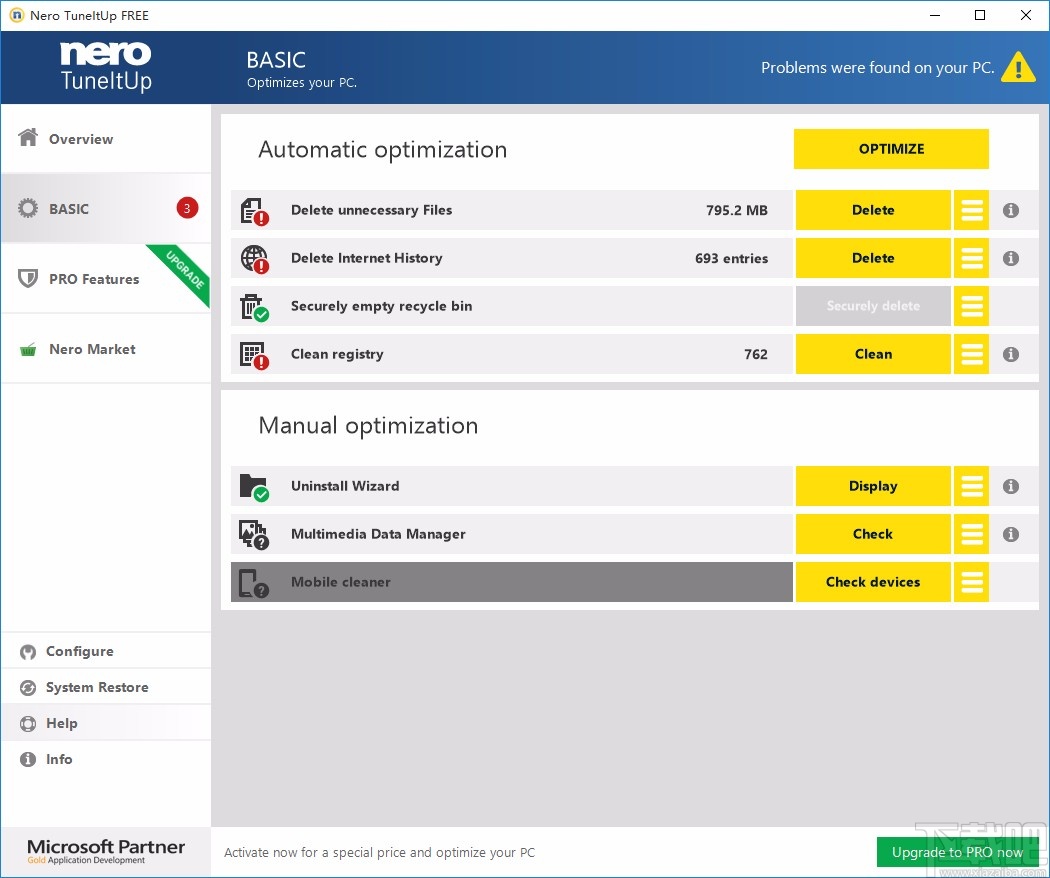This screenshot has height=878, width=1050.
Task: Click the recycle bin icon
Action: [x=254, y=307]
